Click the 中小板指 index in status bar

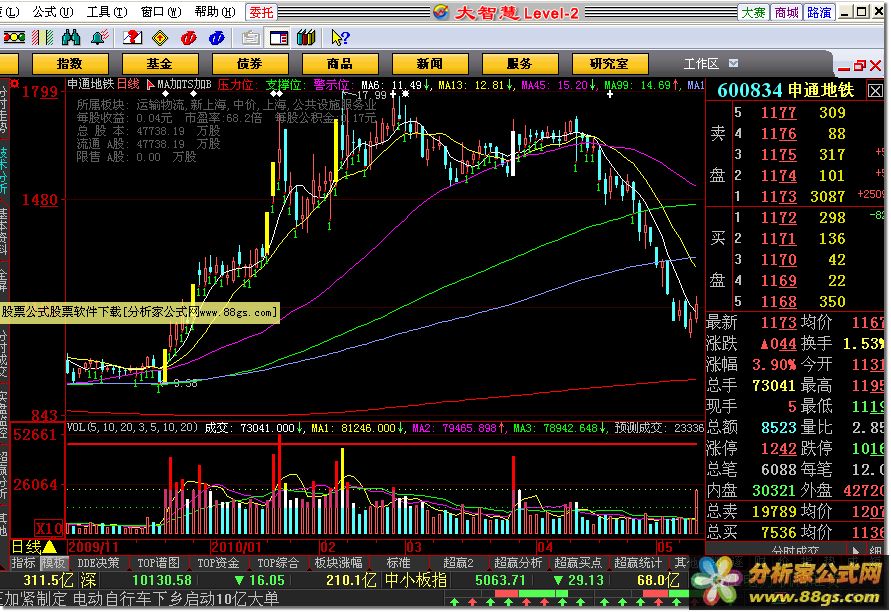click(x=416, y=580)
